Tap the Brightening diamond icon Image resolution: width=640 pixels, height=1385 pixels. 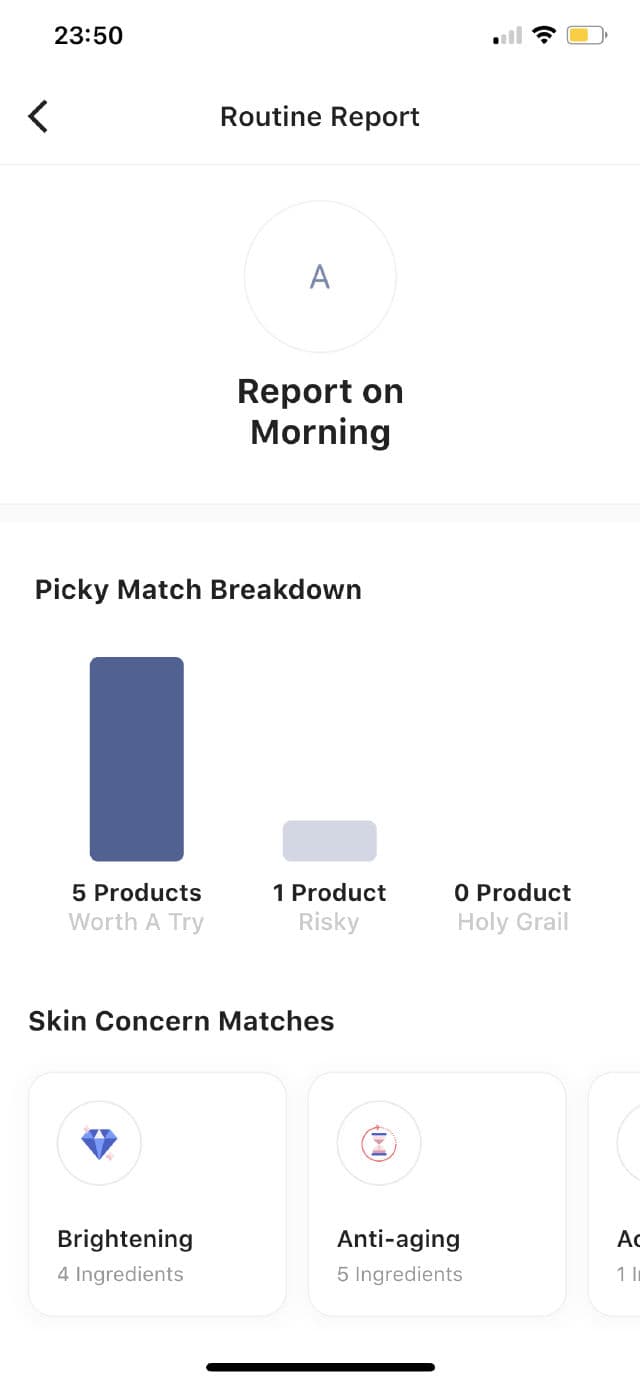coord(99,1142)
